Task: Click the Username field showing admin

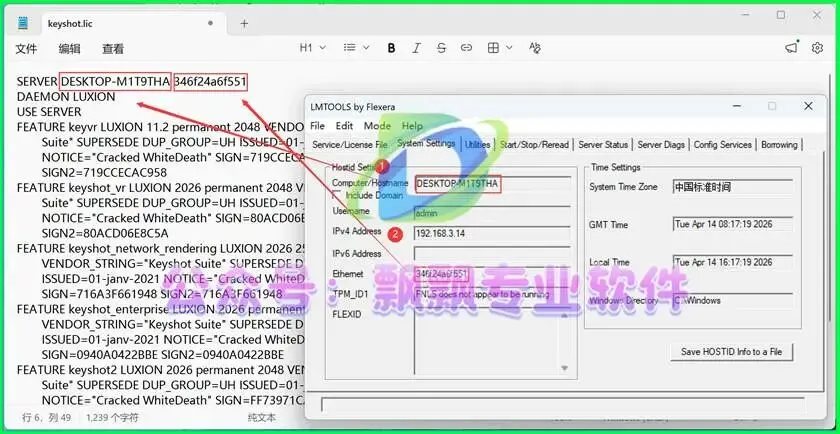Action: point(492,213)
